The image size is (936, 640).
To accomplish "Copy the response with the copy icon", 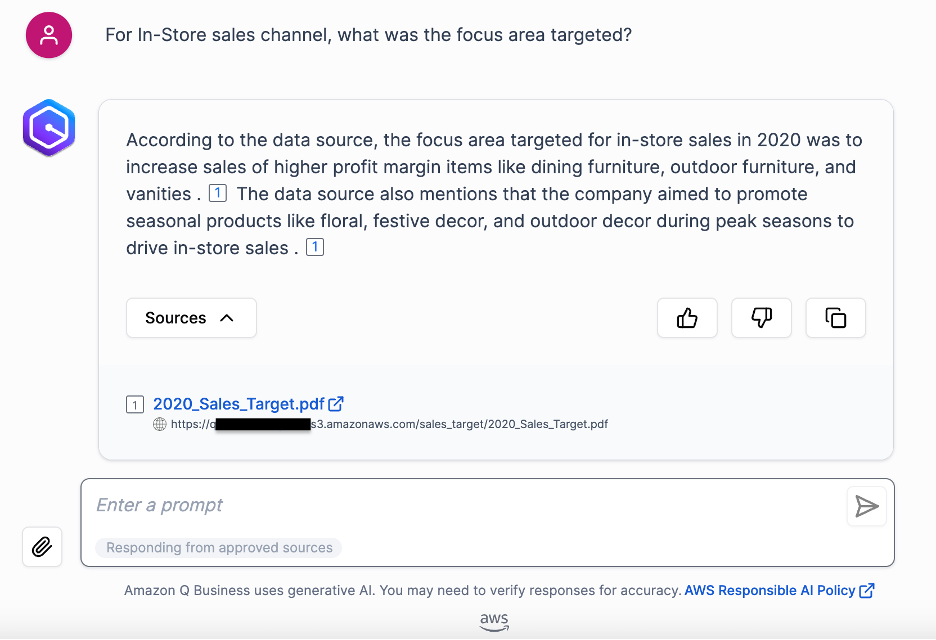I will [x=836, y=318].
